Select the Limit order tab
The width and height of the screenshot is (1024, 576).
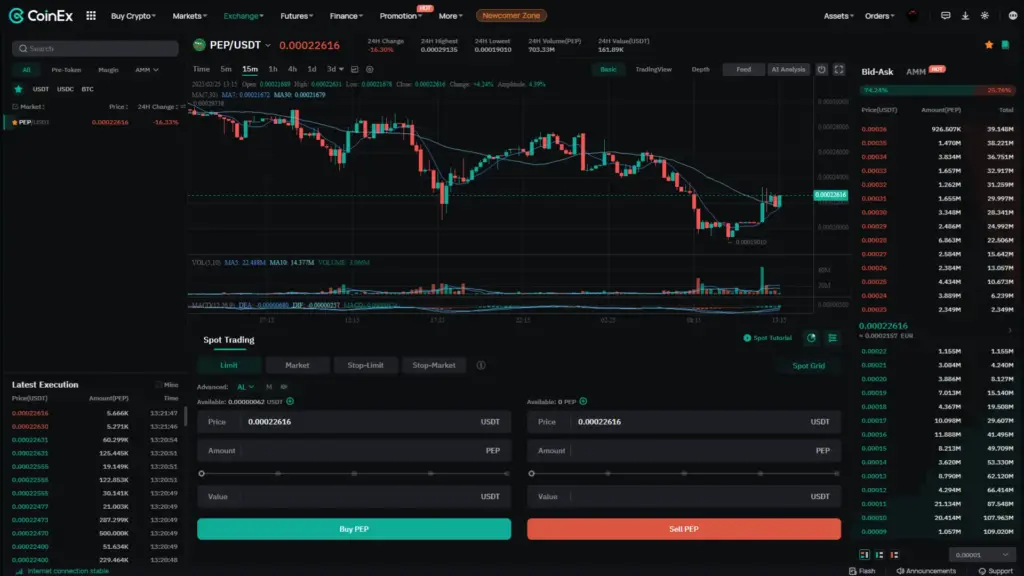coord(229,365)
